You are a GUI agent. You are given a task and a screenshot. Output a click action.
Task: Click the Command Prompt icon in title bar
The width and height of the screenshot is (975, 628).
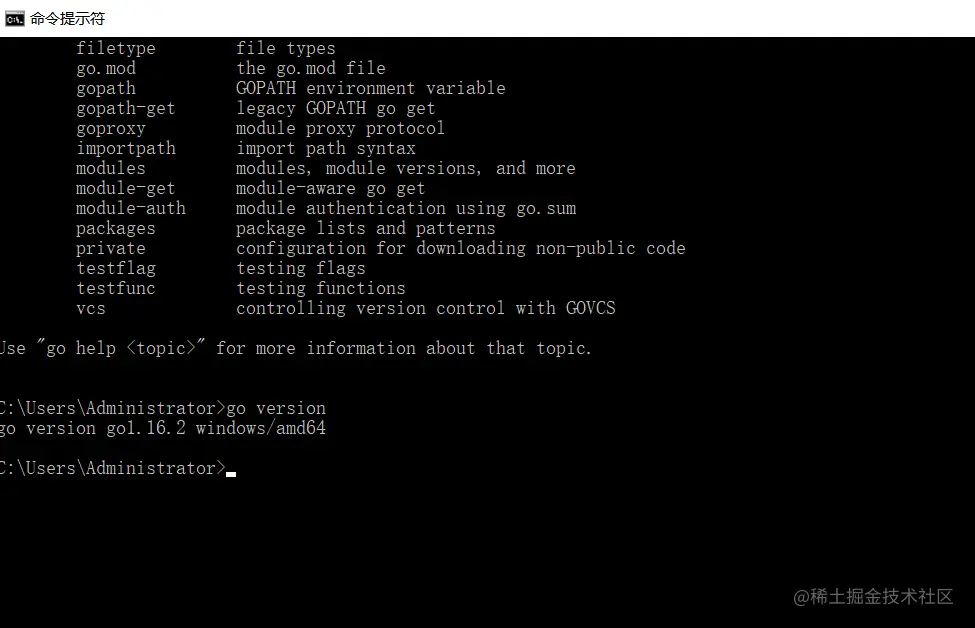click(x=15, y=18)
